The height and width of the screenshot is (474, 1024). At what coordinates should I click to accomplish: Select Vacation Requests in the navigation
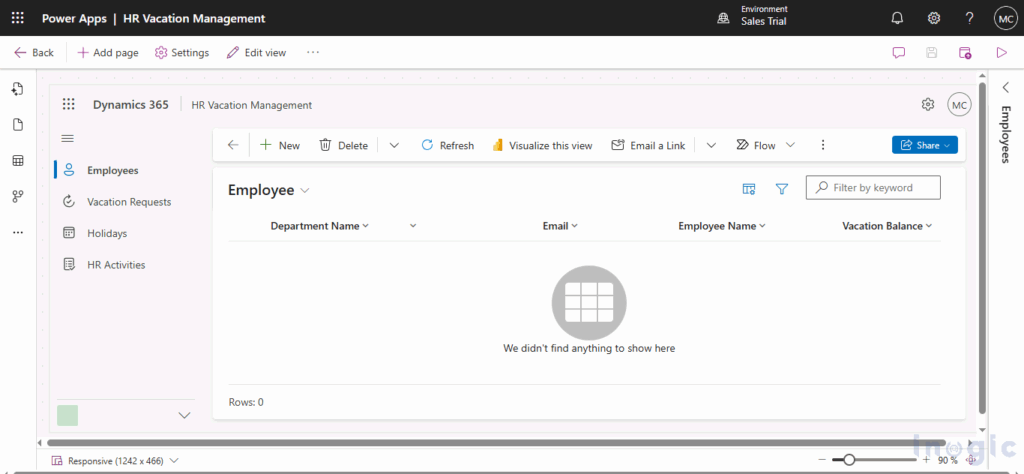128,202
